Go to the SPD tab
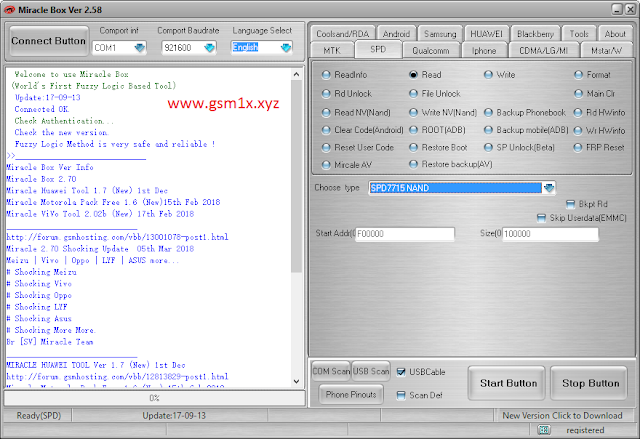 click(378, 49)
